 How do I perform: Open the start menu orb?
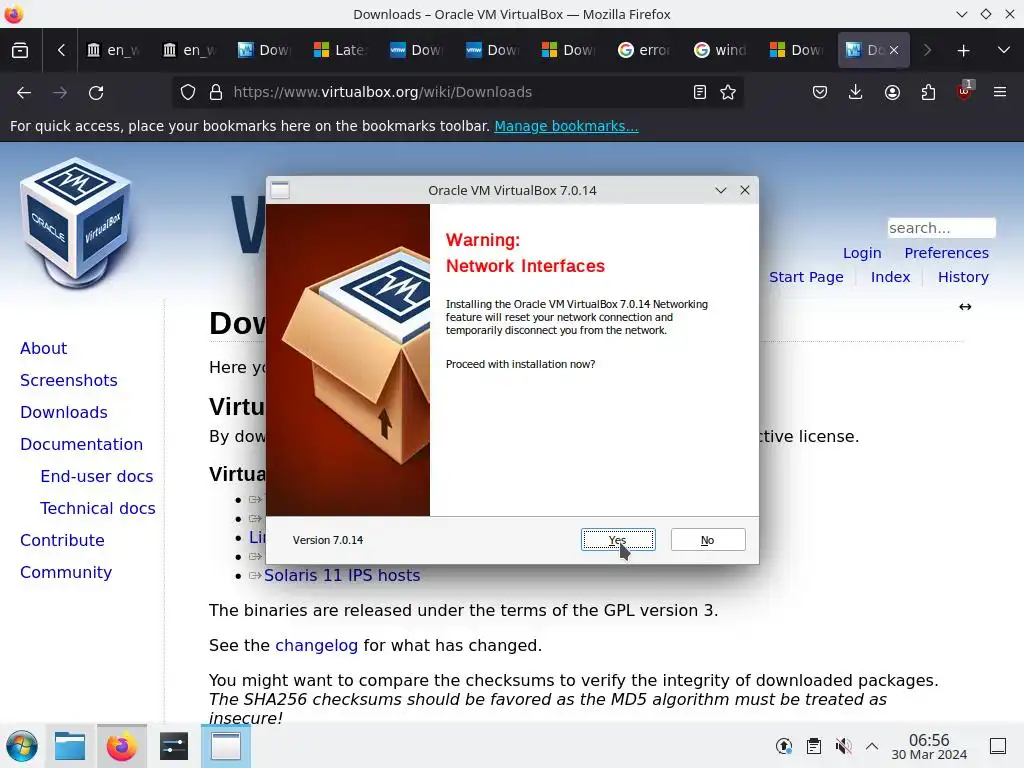tap(22, 746)
